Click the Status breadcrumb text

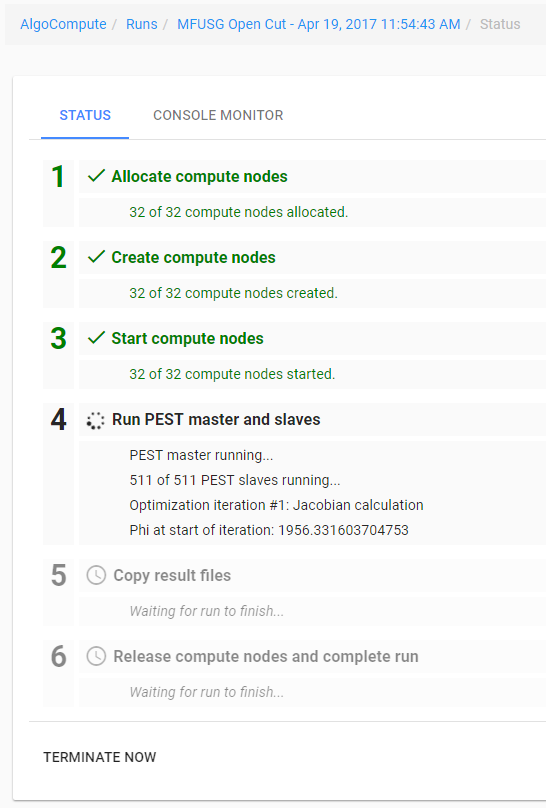500,24
